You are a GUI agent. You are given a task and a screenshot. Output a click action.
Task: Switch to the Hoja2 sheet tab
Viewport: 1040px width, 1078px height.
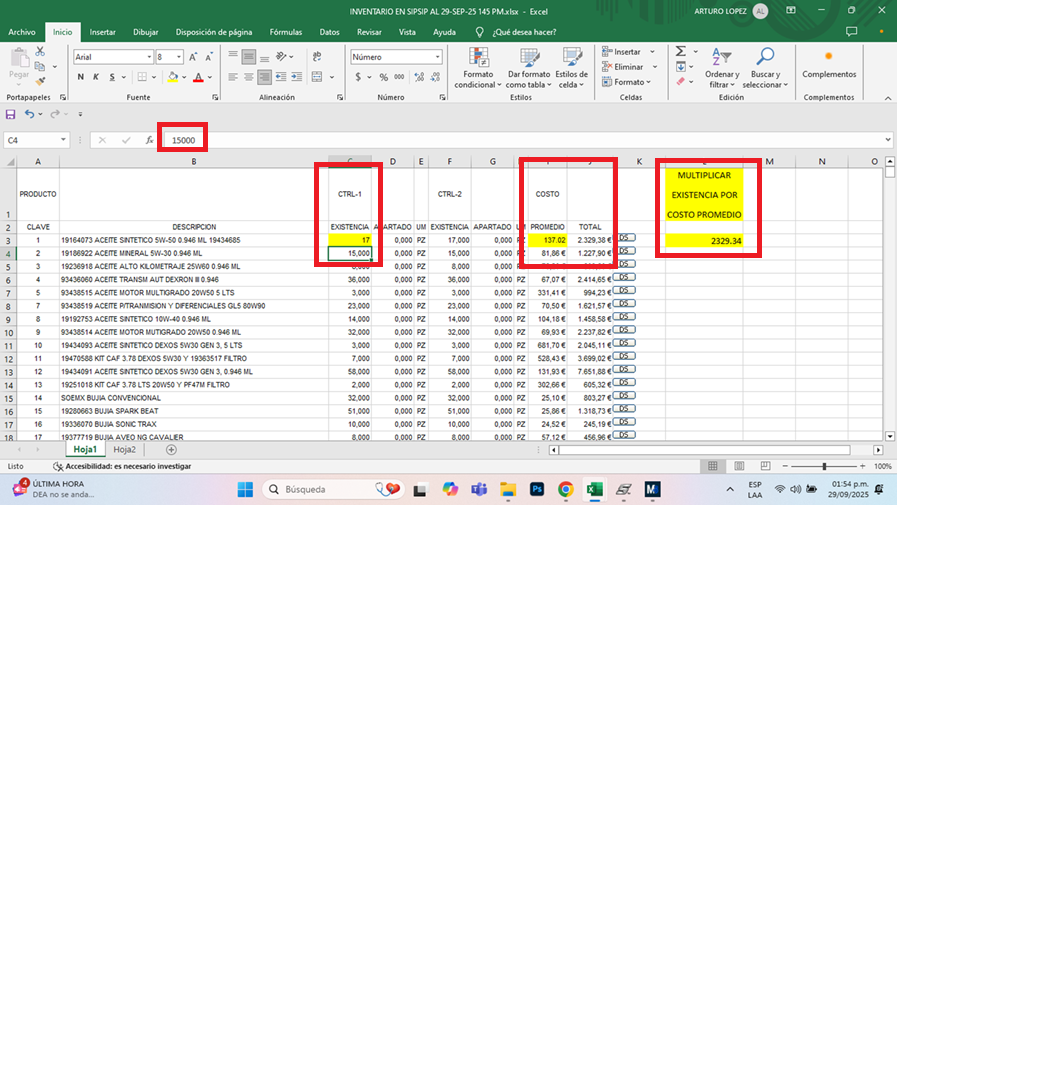(x=124, y=450)
